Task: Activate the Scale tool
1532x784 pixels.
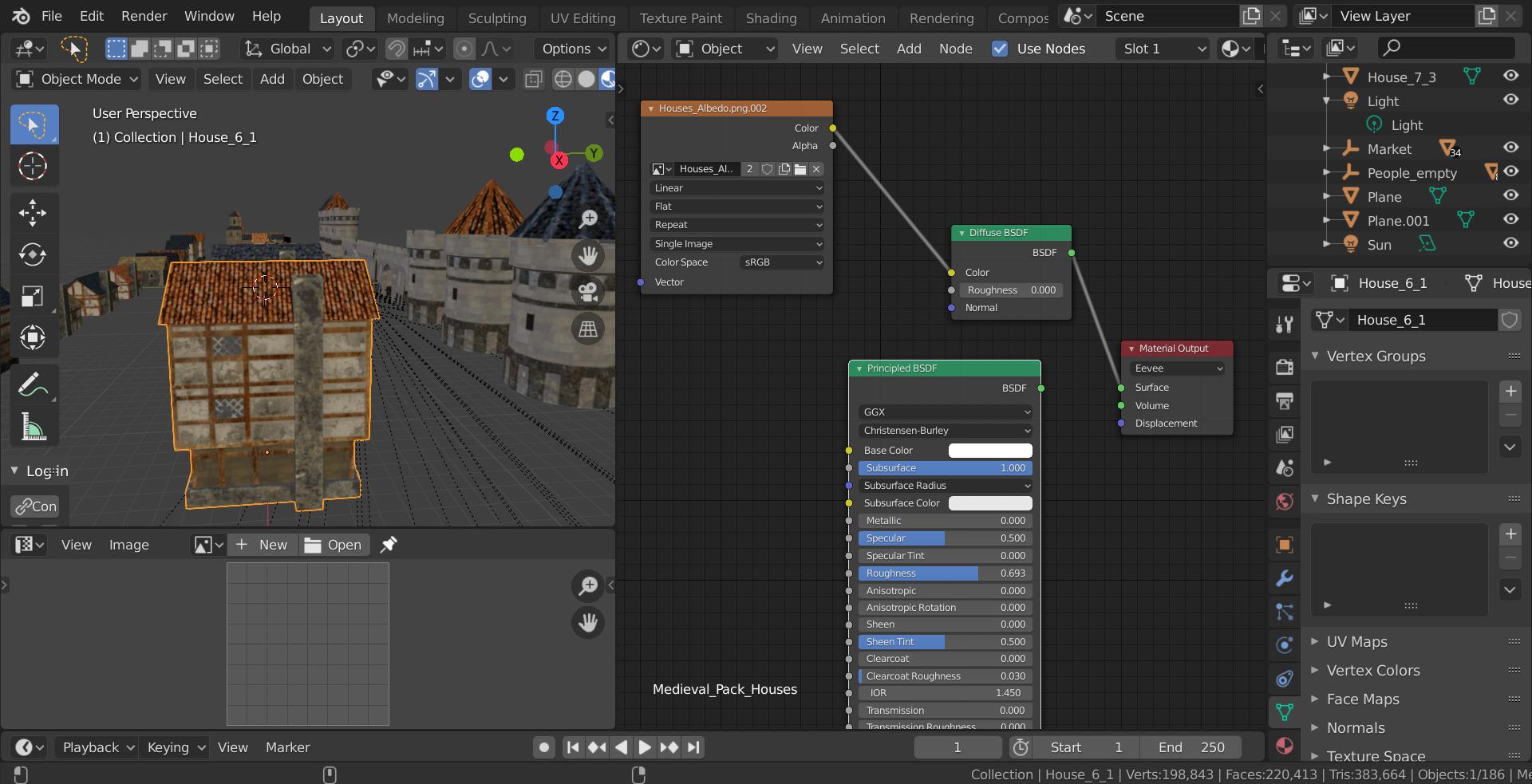Action: click(33, 296)
